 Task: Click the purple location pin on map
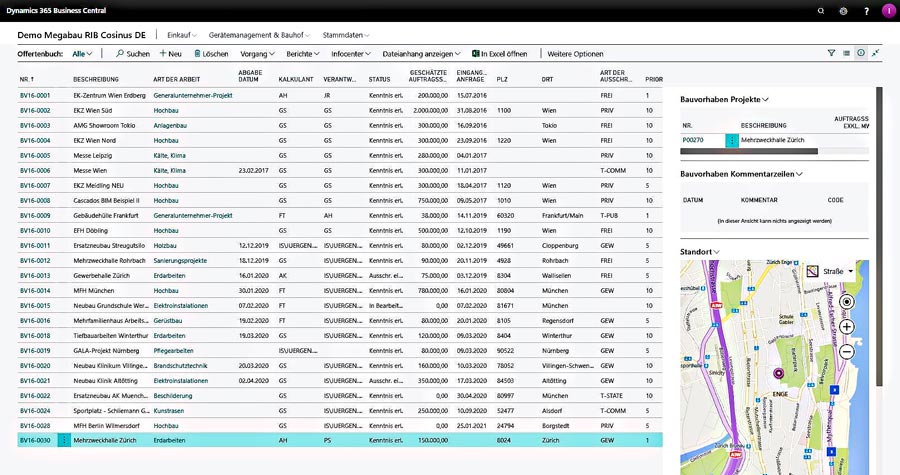pyautogui.click(x=778, y=373)
